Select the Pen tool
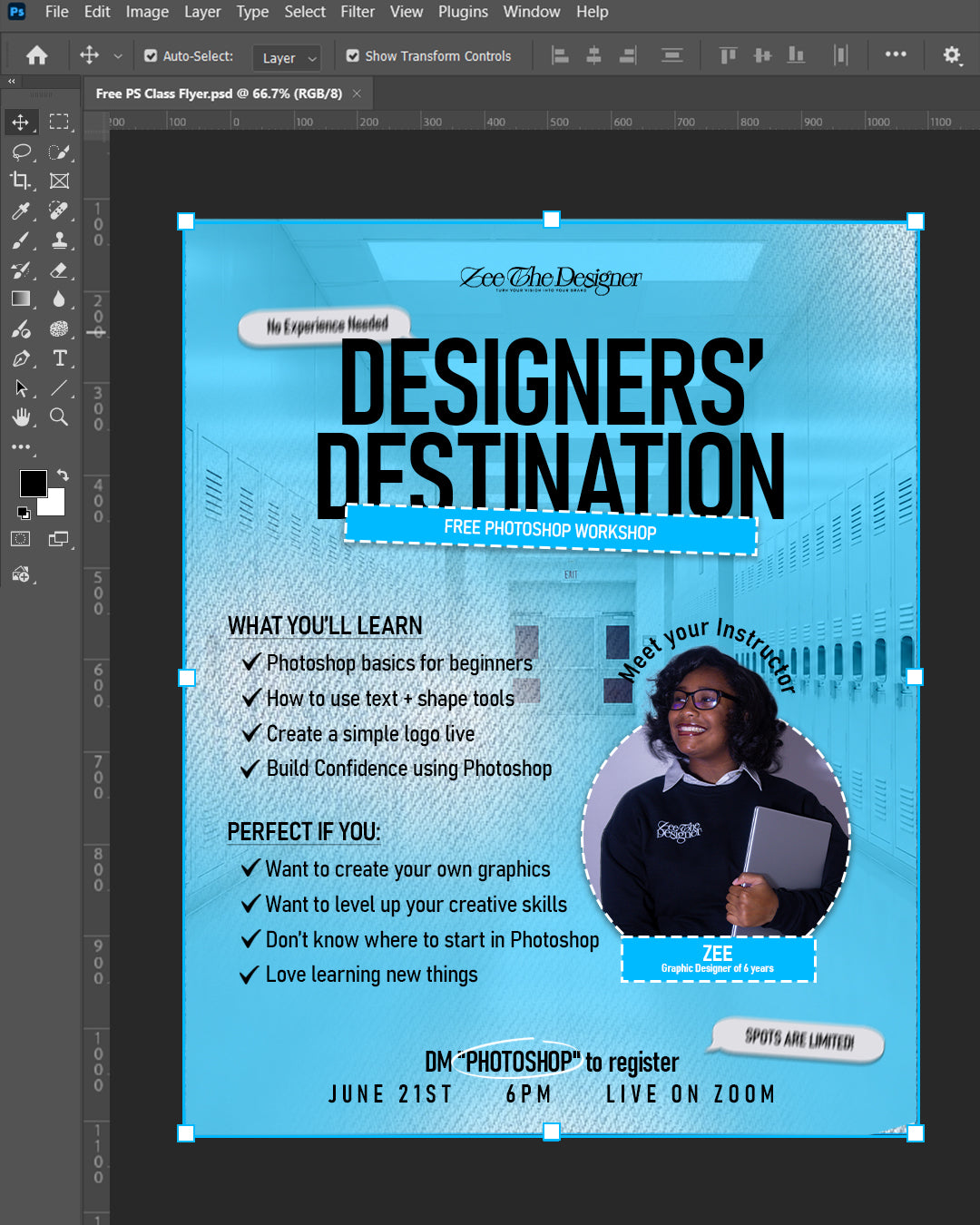This screenshot has width=980, height=1225. pyautogui.click(x=20, y=358)
